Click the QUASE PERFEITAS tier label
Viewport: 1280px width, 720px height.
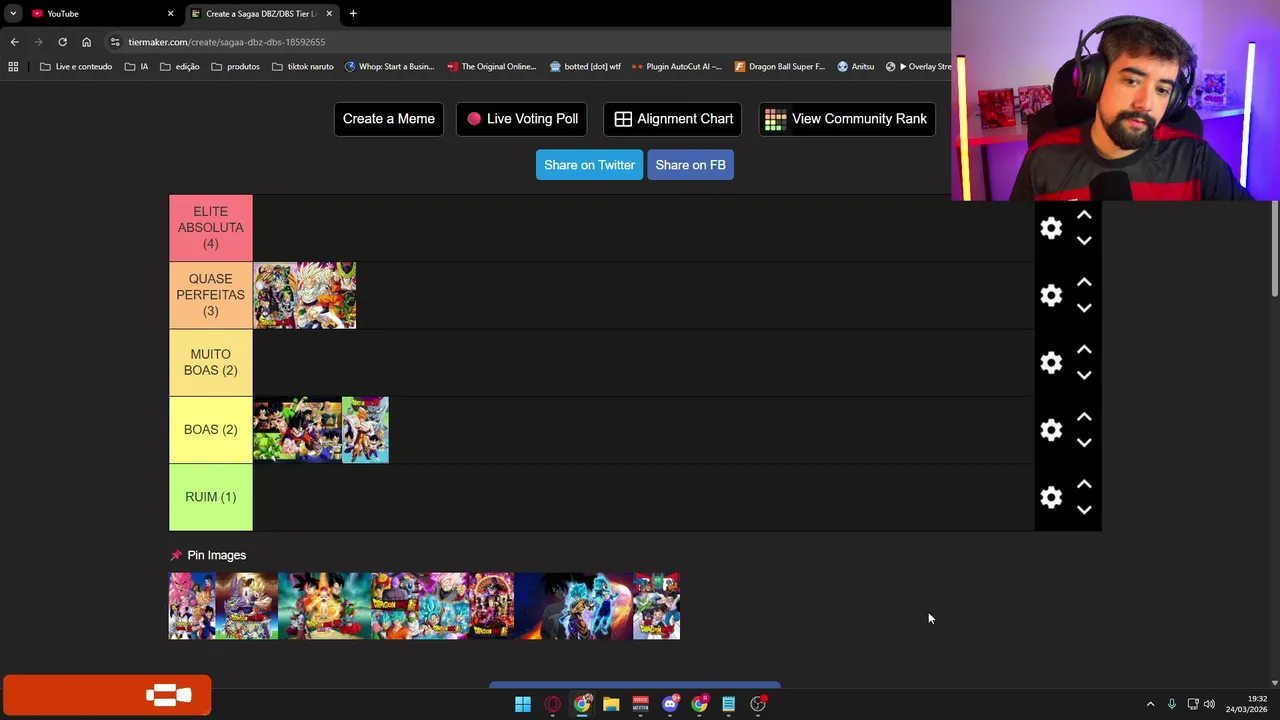pyautogui.click(x=211, y=295)
